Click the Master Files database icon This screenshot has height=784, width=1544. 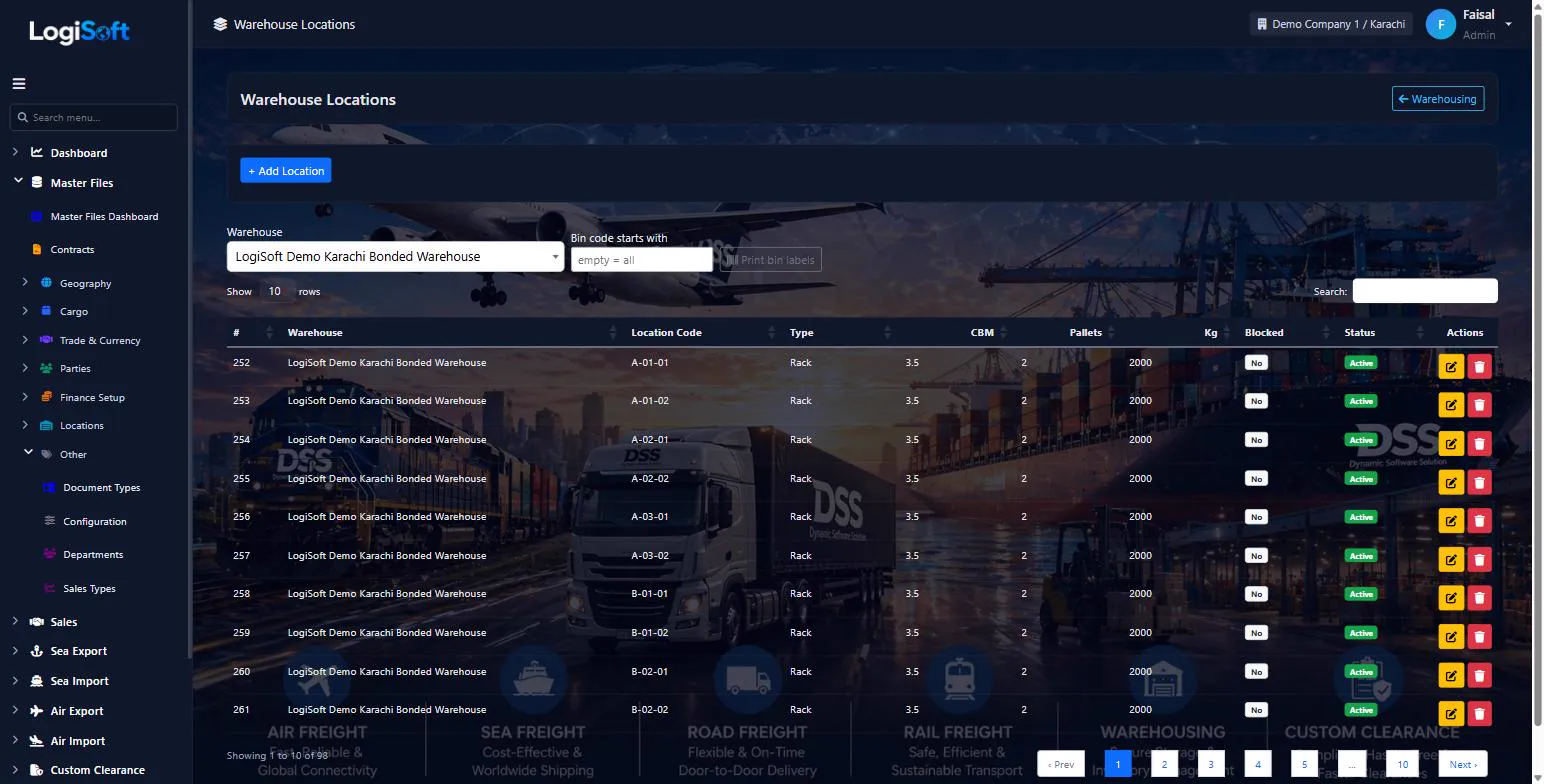coord(37,183)
